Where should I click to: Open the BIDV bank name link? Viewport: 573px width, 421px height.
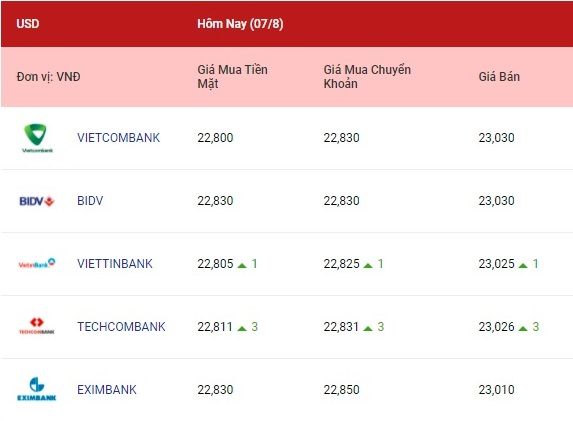[90, 201]
